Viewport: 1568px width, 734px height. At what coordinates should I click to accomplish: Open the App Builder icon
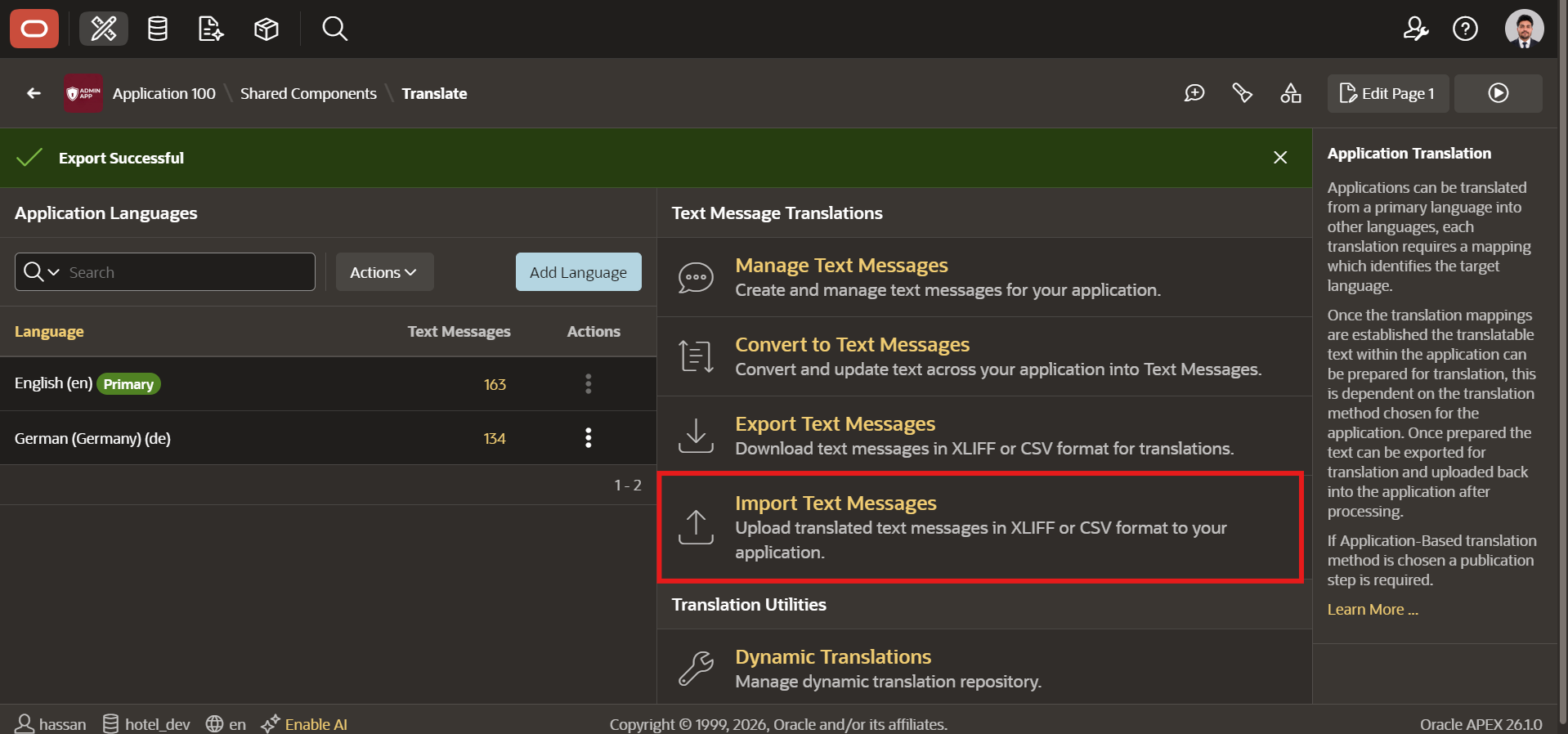(x=104, y=29)
